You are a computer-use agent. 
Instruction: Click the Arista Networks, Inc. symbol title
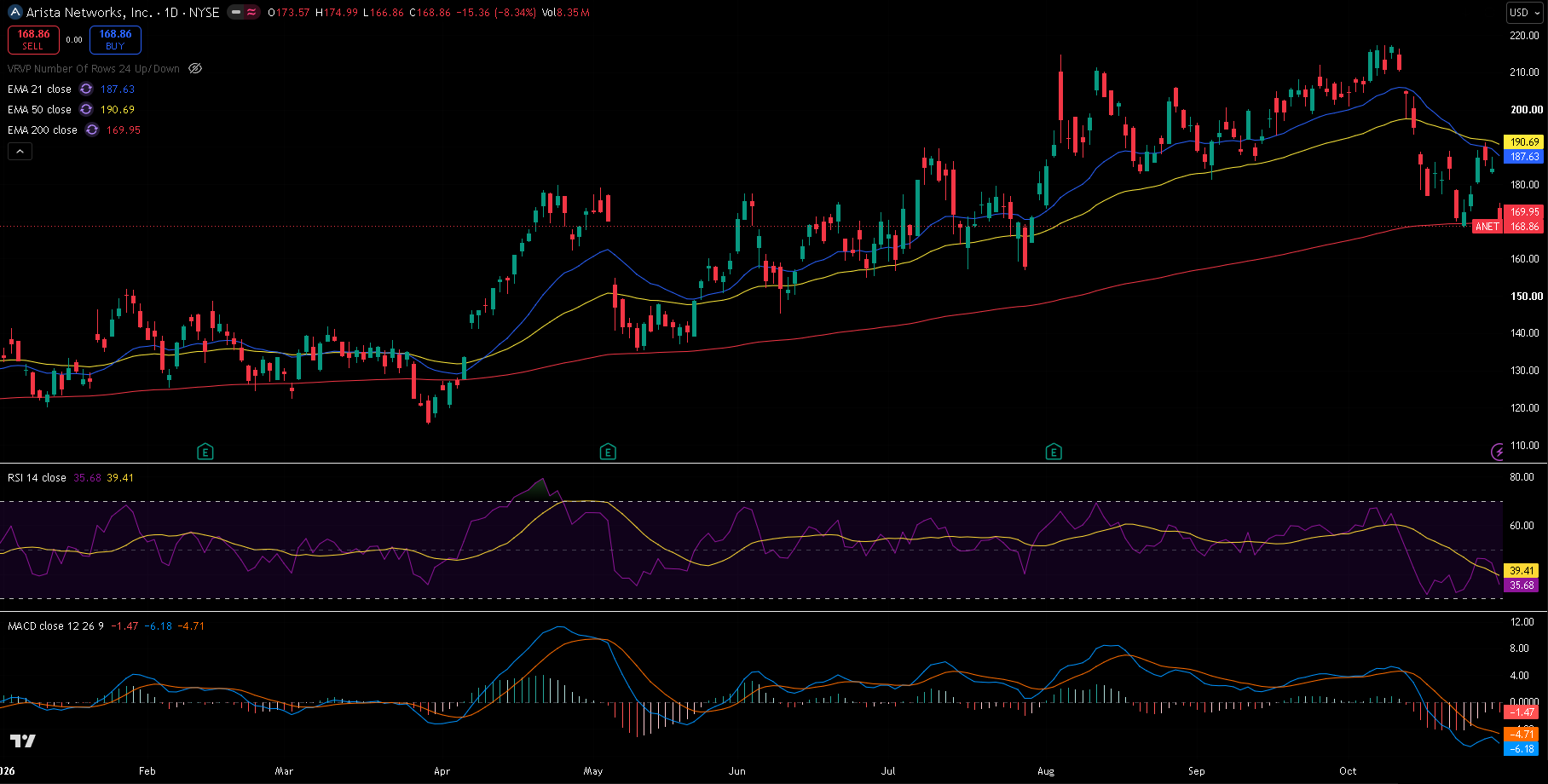[90, 13]
